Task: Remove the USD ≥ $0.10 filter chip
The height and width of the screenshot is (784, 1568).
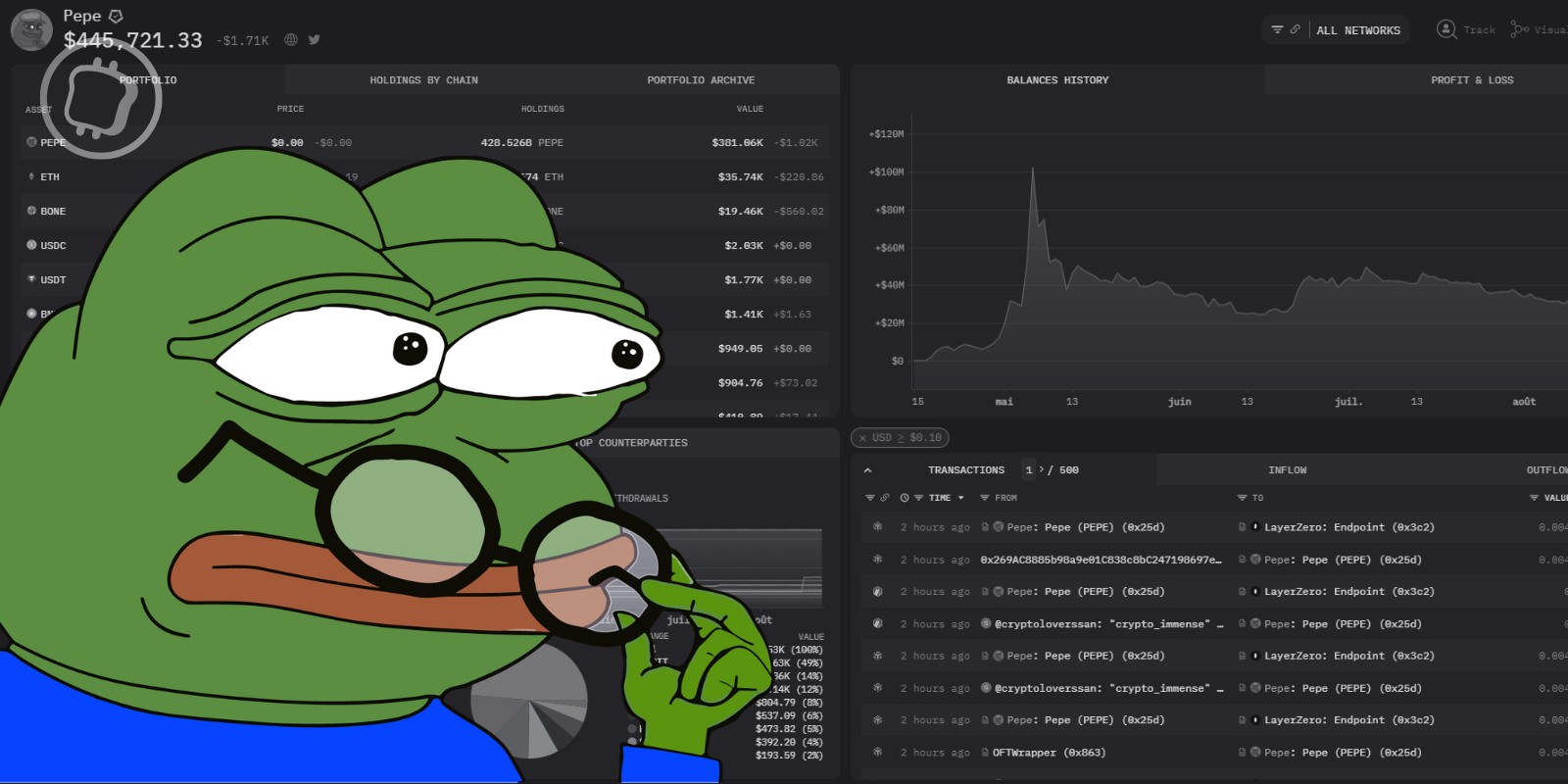Action: click(x=862, y=438)
